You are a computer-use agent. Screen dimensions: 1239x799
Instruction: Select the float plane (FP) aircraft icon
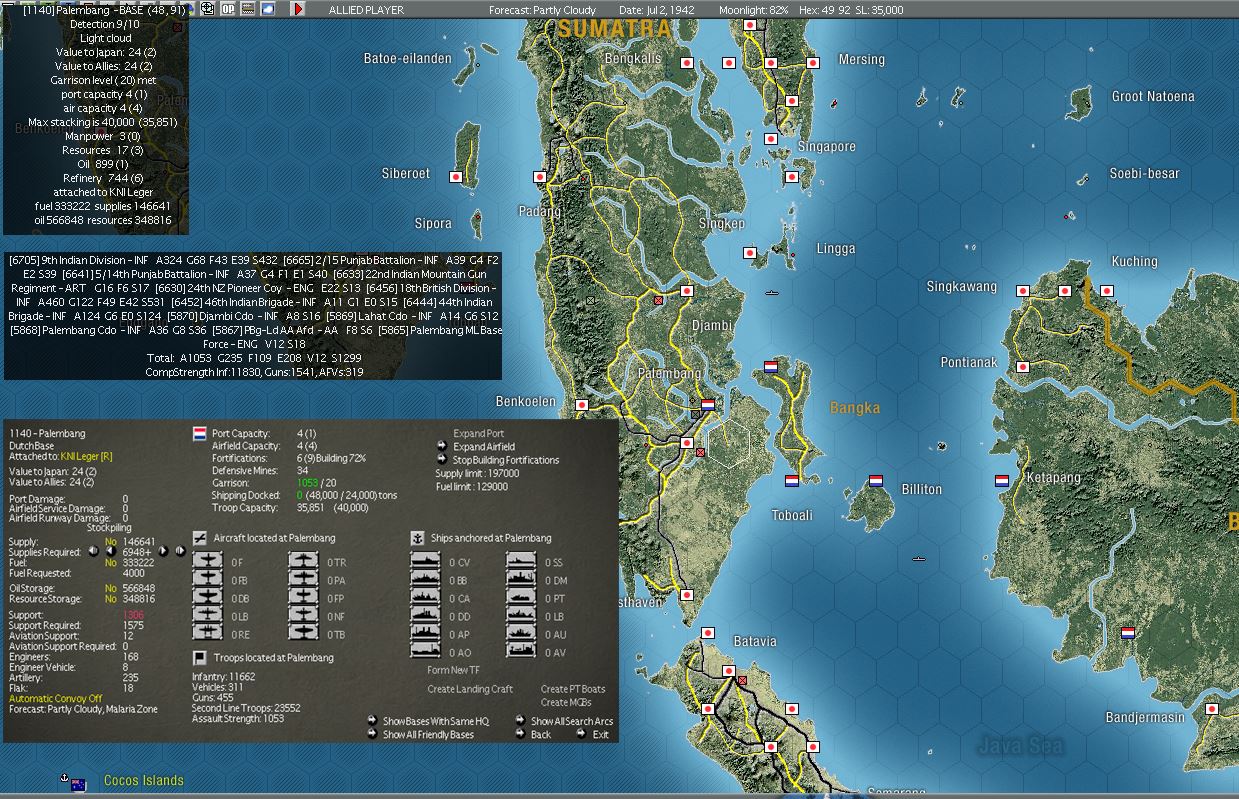[x=304, y=597]
